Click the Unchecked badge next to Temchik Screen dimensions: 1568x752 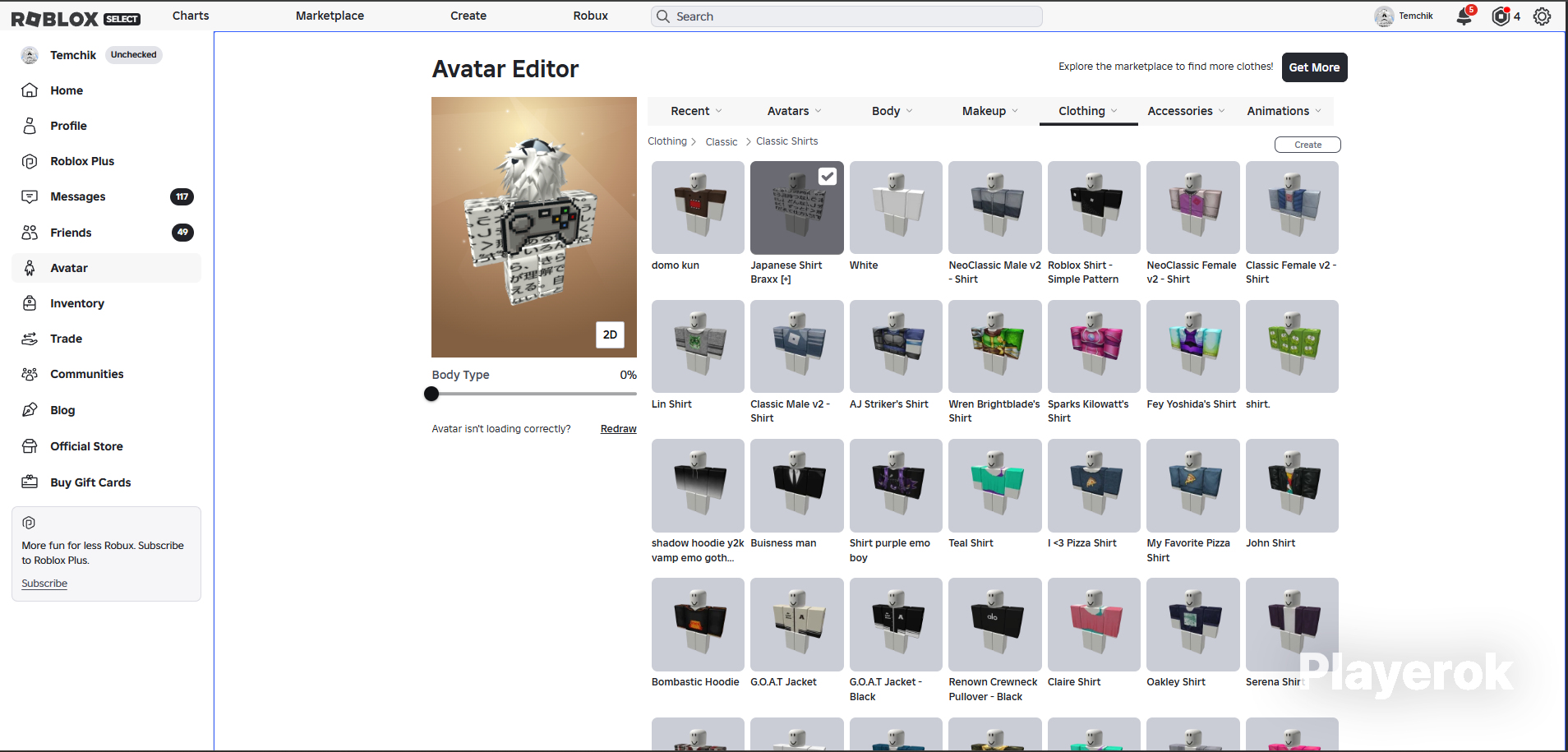pyautogui.click(x=134, y=55)
